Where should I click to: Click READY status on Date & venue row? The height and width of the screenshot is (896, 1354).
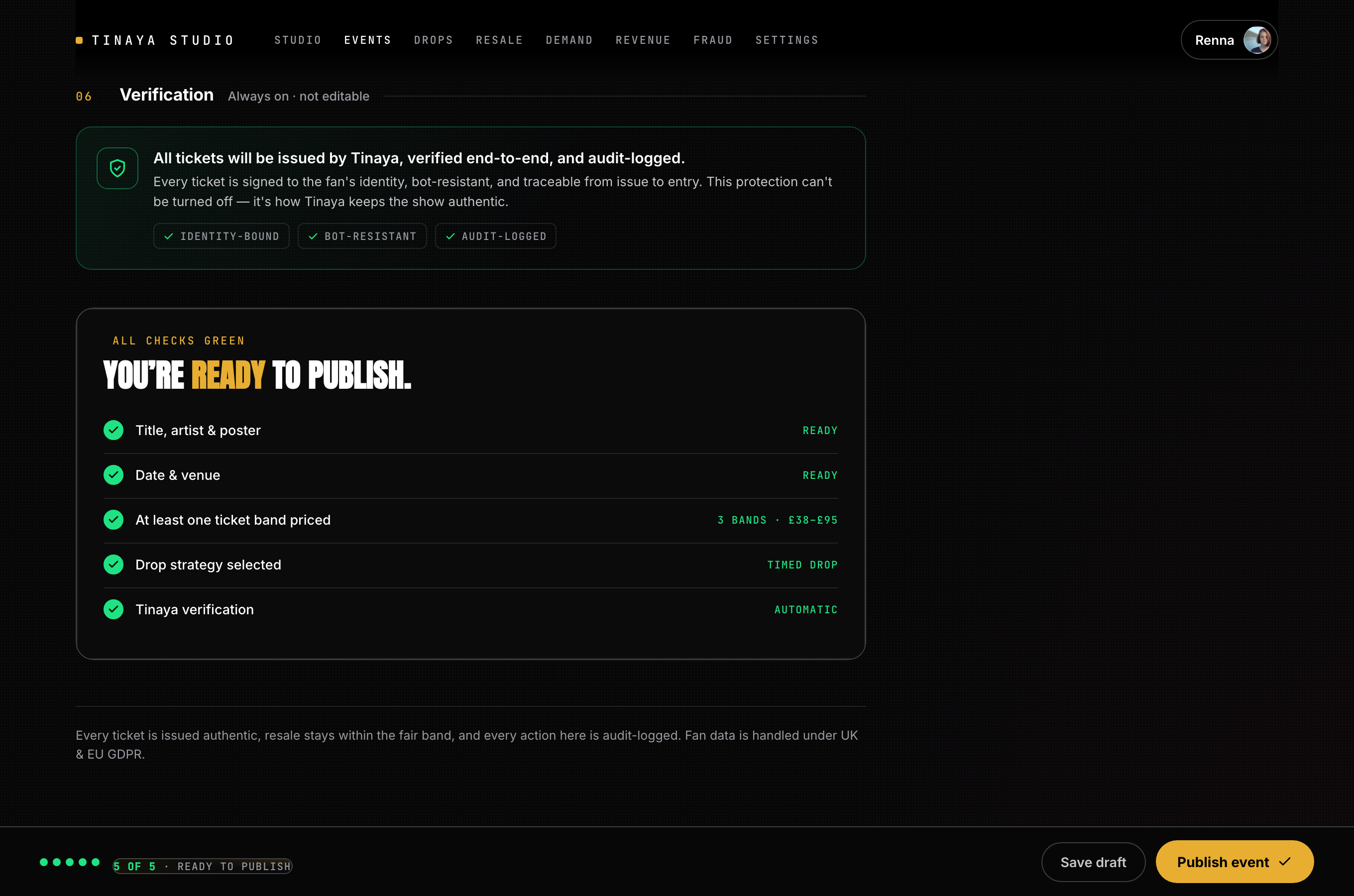pos(820,475)
